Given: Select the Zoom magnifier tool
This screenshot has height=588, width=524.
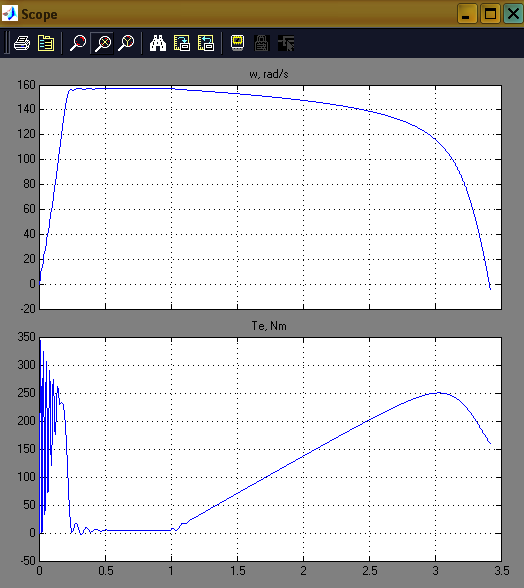Looking at the screenshot, I should pyautogui.click(x=78, y=44).
